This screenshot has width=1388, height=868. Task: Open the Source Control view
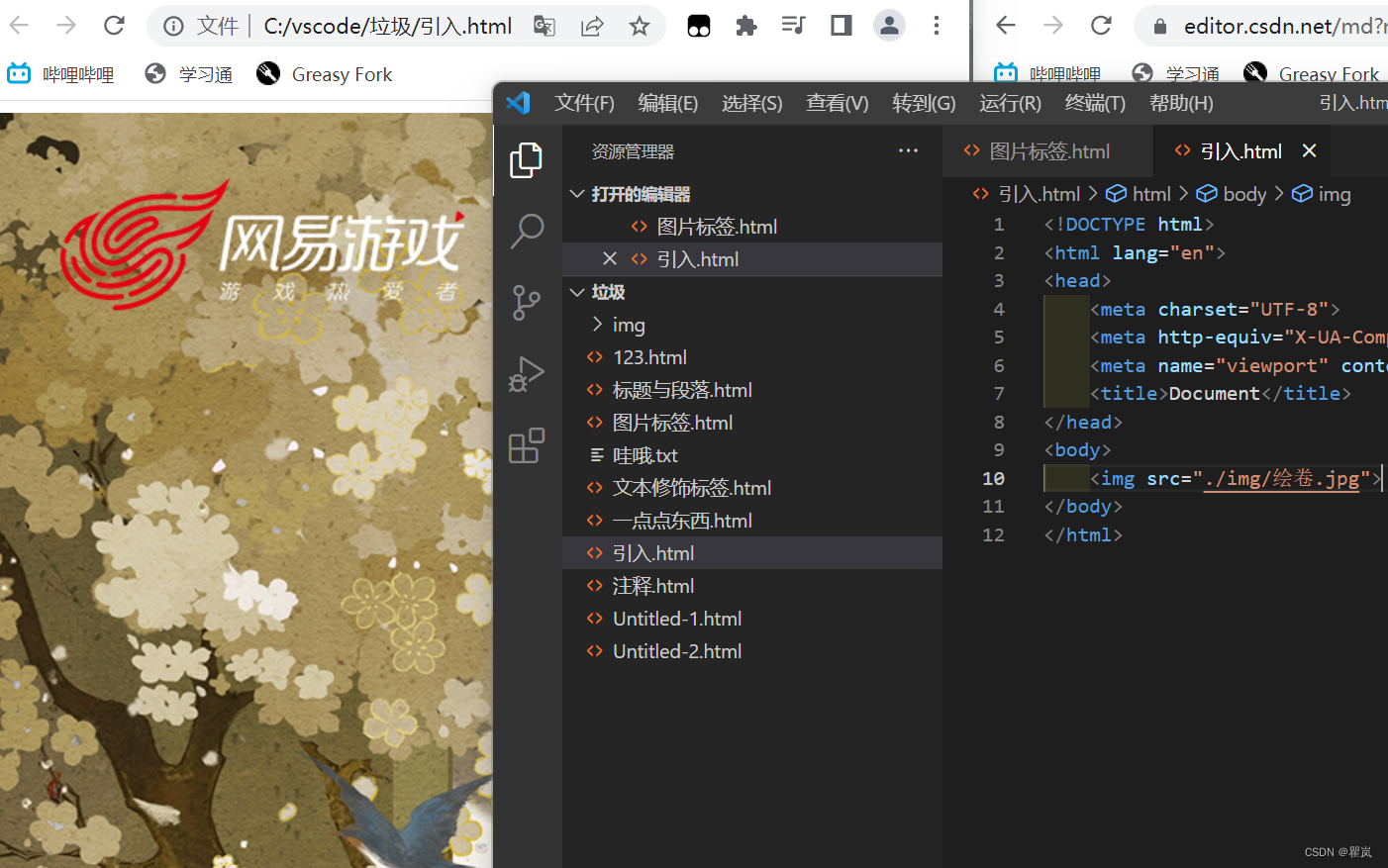527,303
